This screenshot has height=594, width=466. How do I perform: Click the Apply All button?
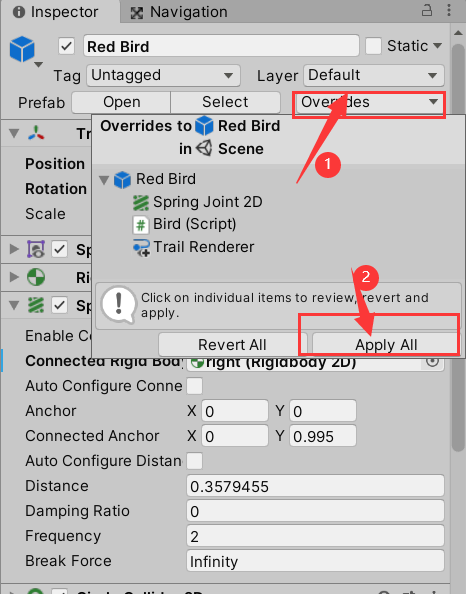[x=386, y=345]
